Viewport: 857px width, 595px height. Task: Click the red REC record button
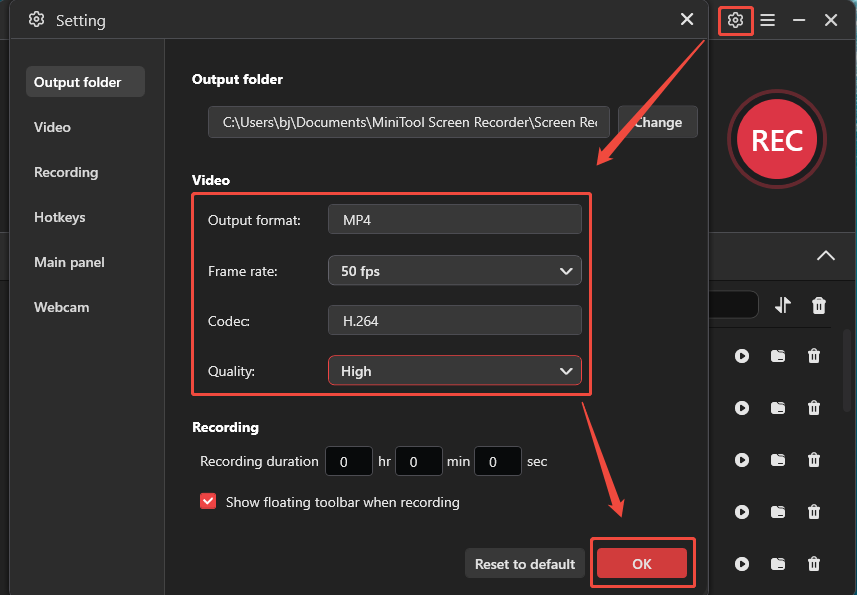click(x=777, y=139)
